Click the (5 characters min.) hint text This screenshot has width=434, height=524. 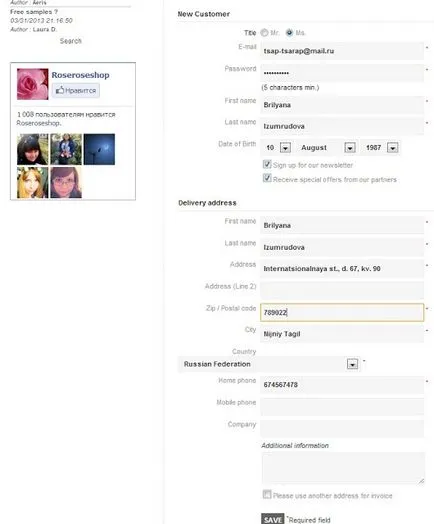click(290, 88)
